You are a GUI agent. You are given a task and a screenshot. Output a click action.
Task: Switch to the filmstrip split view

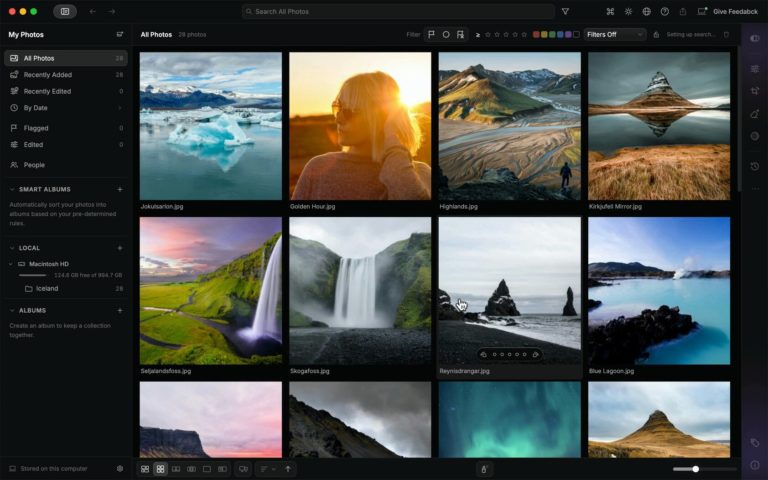[222, 469]
